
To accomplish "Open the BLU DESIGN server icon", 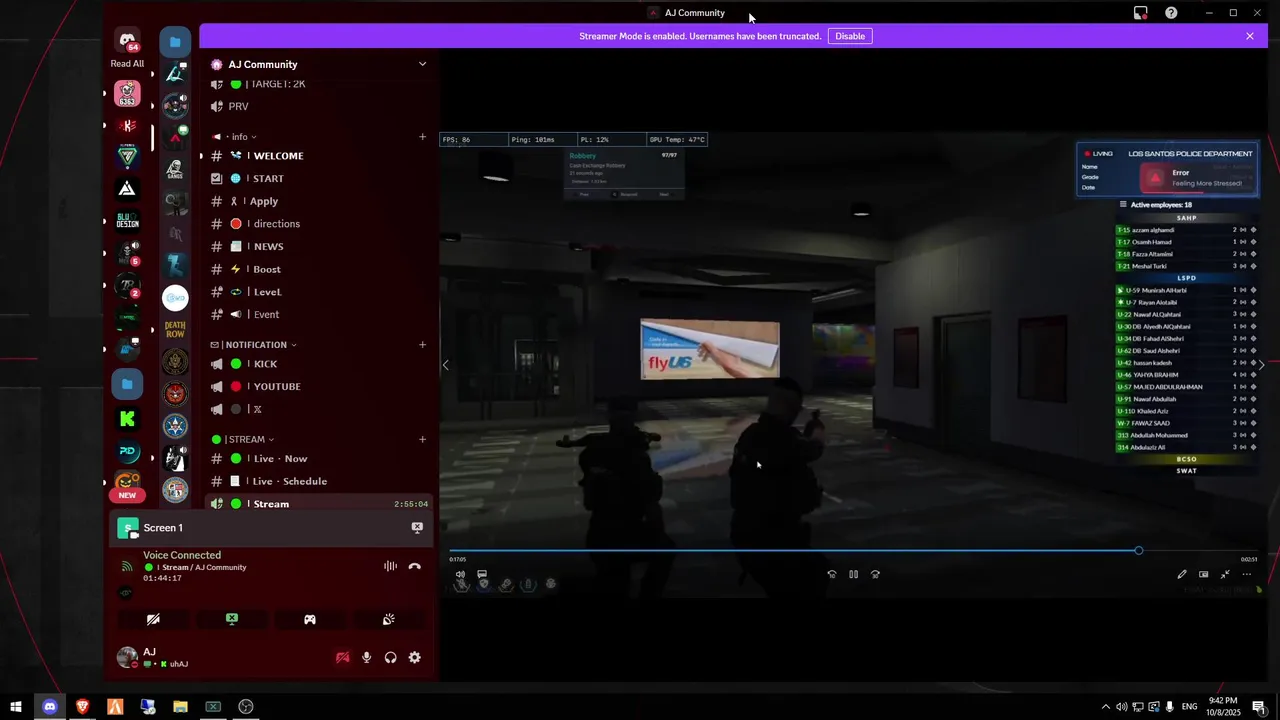I will [x=127, y=221].
